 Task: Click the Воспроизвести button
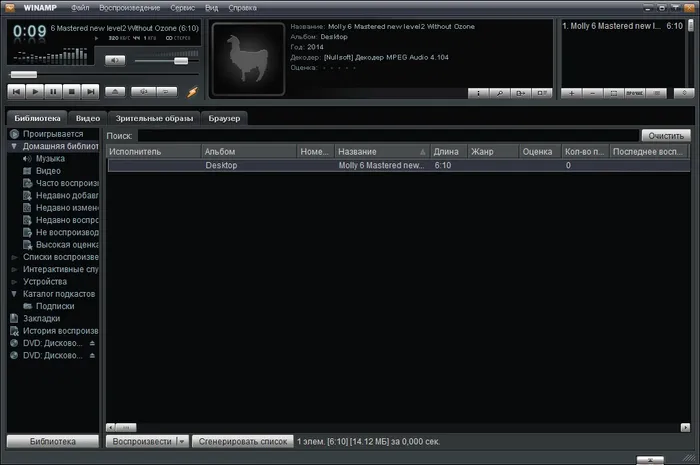pos(142,441)
